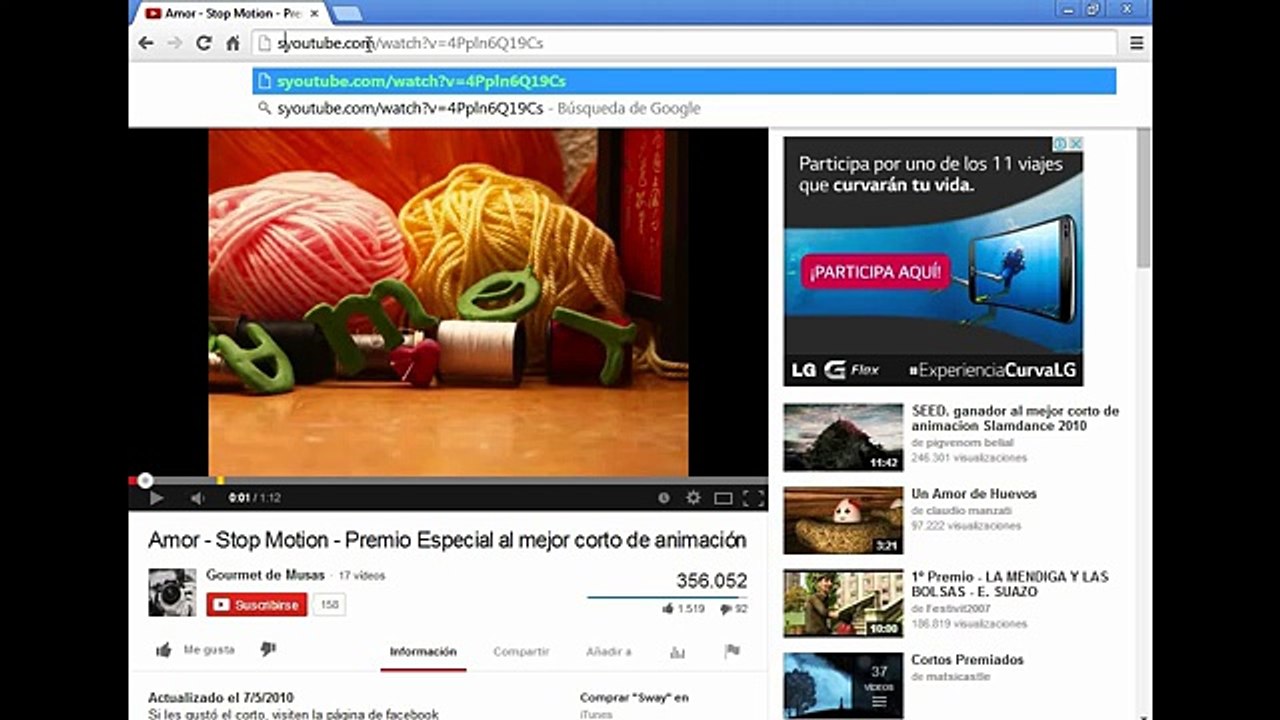
Task: Open the SEED video thumbnail
Action: (x=843, y=437)
